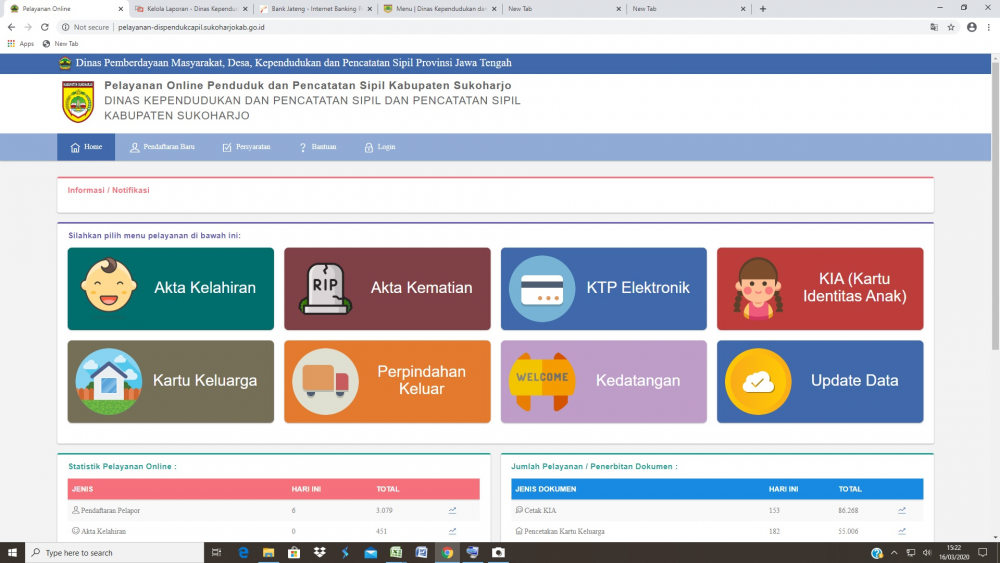
Task: Open Microsoft Store from the taskbar
Action: 294,552
